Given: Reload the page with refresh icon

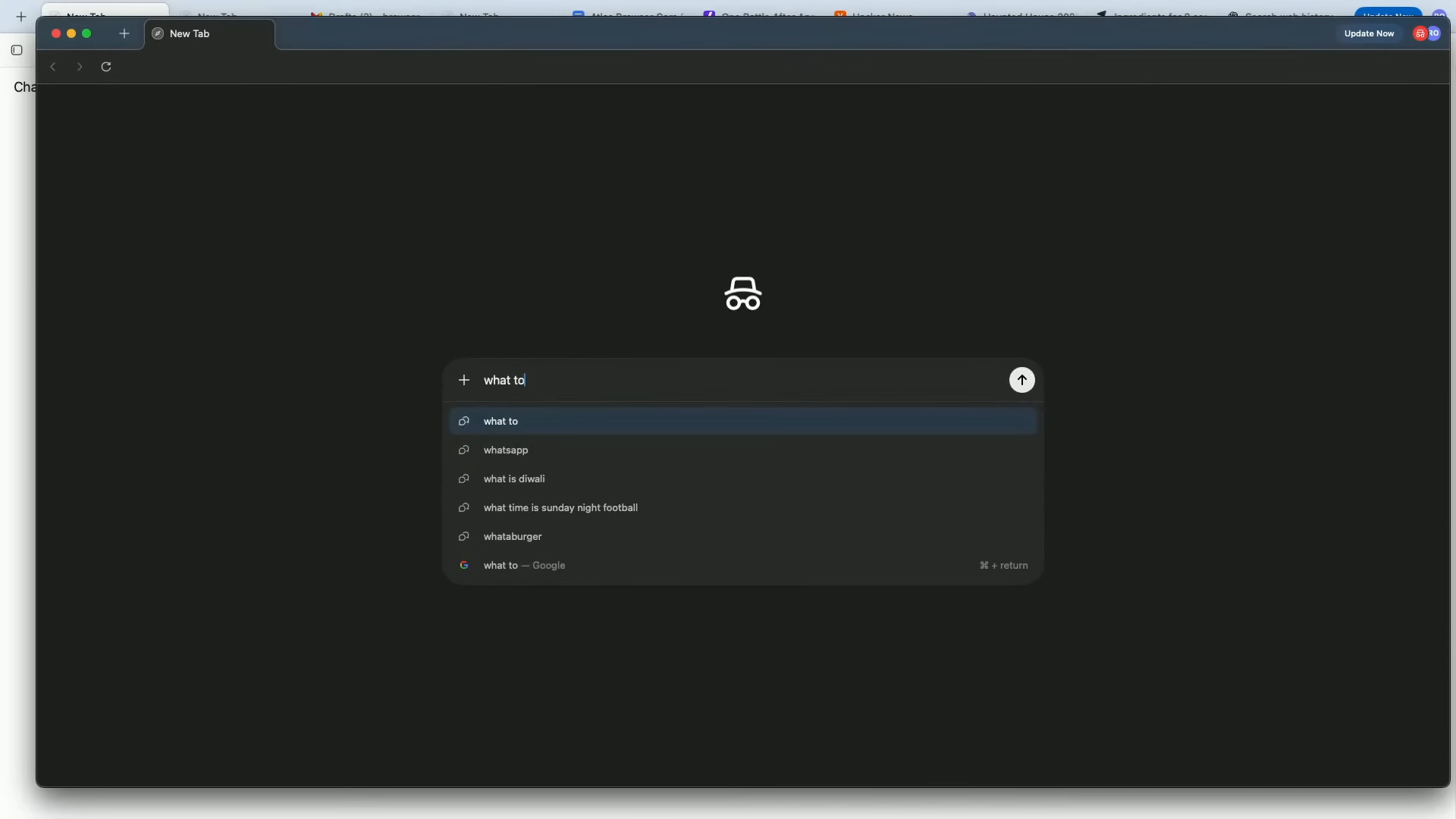Looking at the screenshot, I should 106,67.
